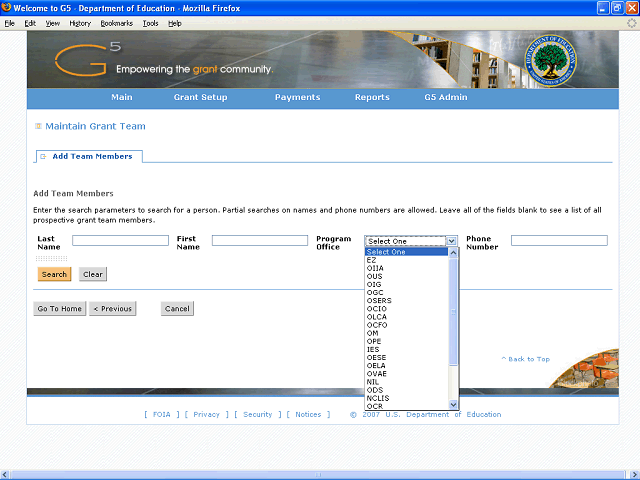Select NIL from Program Office list

407,382
